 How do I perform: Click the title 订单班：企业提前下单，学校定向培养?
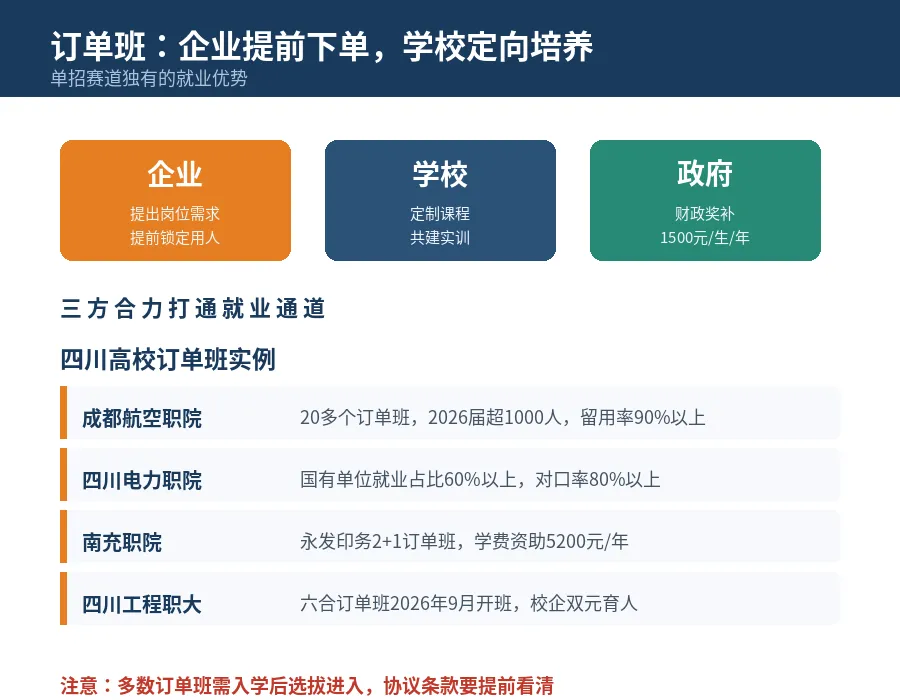(x=321, y=46)
